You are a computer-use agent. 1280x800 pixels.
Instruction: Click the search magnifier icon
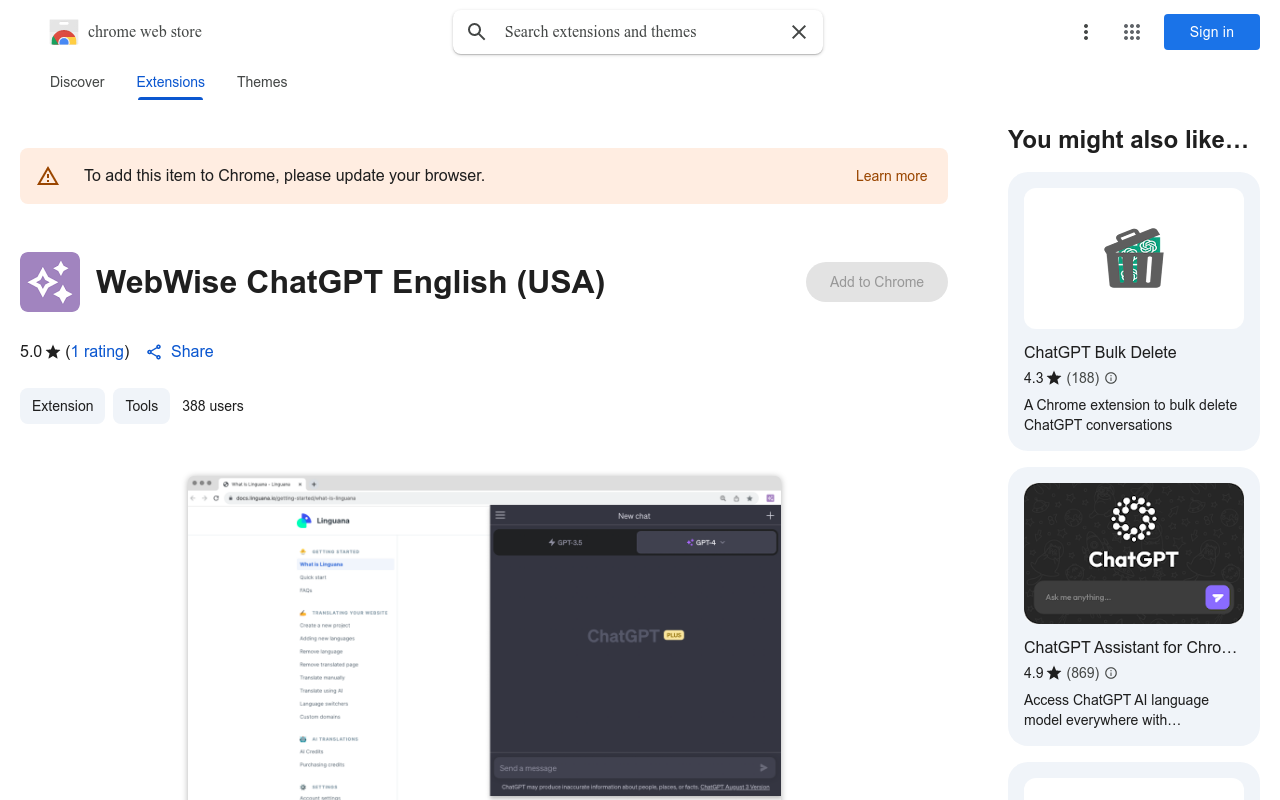pyautogui.click(x=477, y=32)
